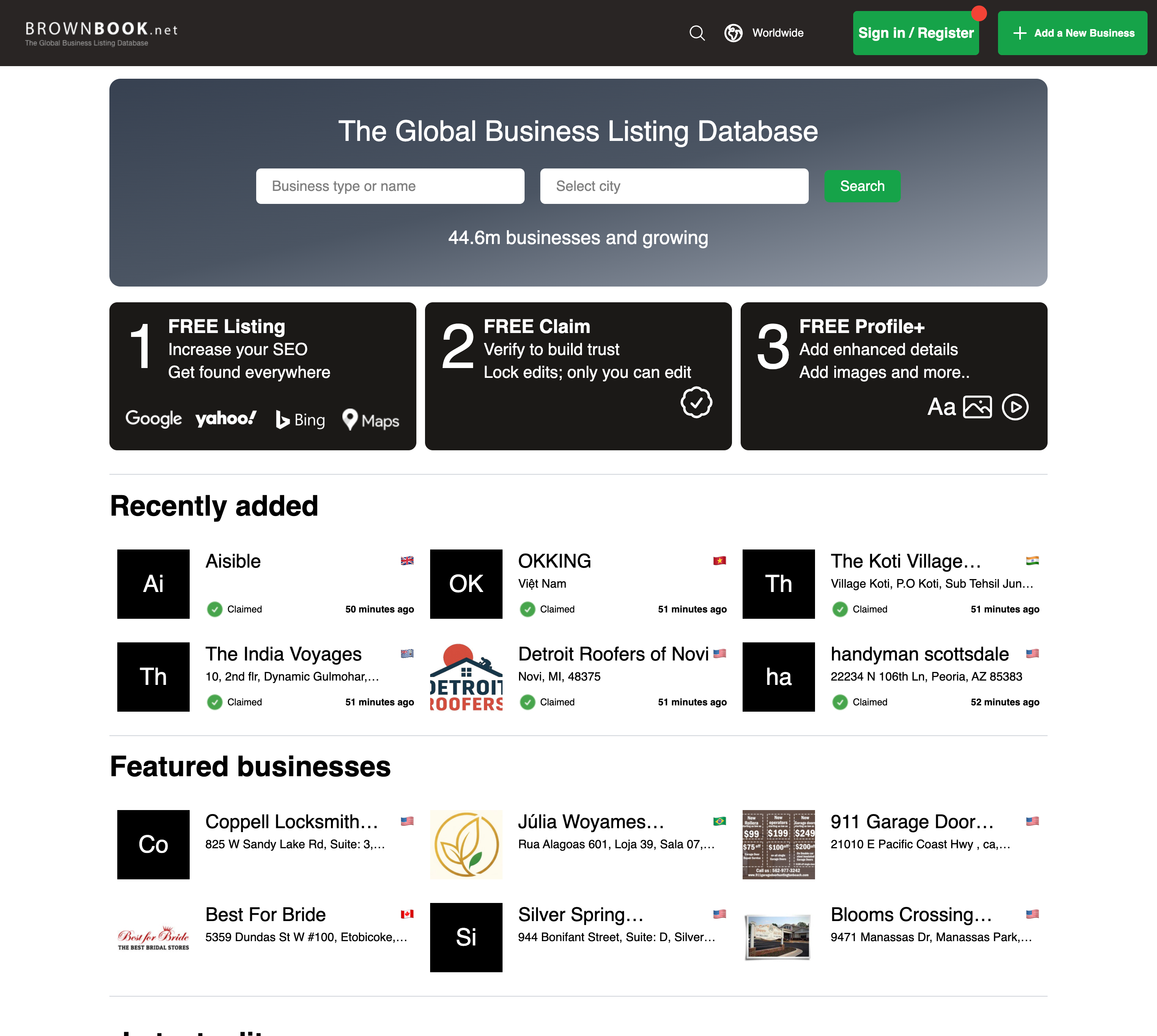Click the black Si tile for Silver Spring
This screenshot has height=1036, width=1157.
click(466, 938)
